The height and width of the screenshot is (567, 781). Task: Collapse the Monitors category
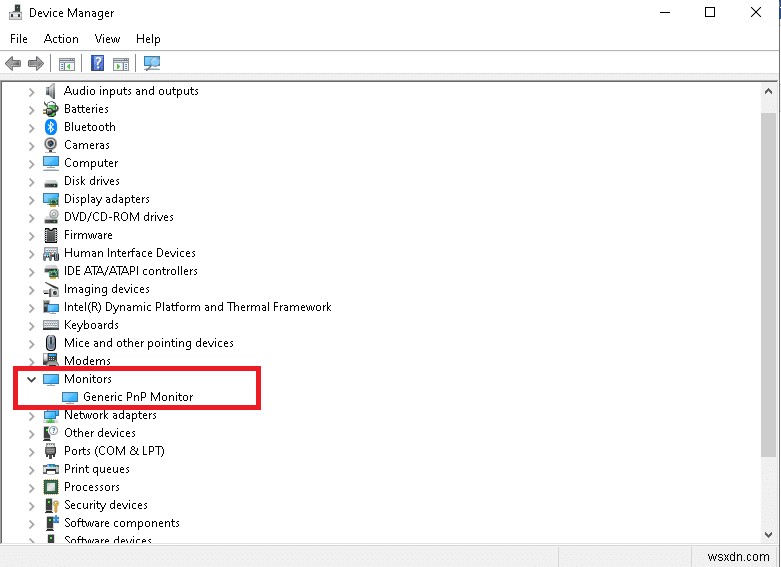(x=31, y=379)
